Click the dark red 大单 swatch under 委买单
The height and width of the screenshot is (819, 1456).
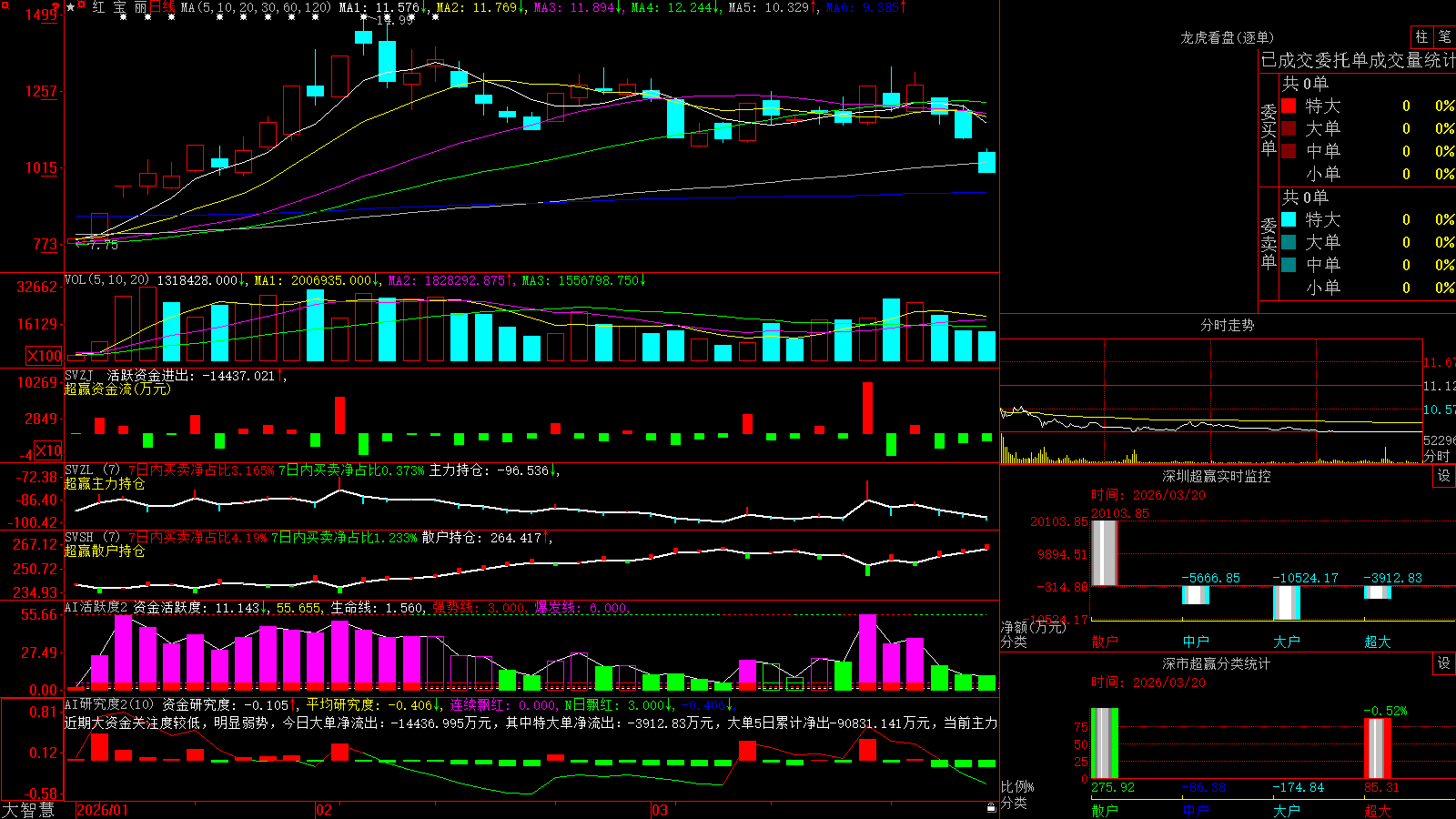(x=1289, y=128)
